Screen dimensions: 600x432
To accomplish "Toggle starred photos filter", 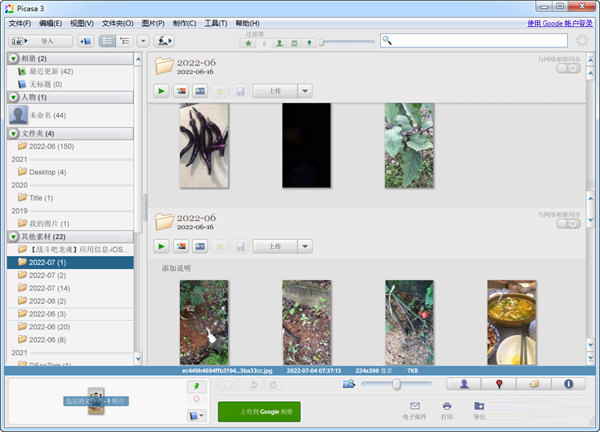I will pos(247,44).
